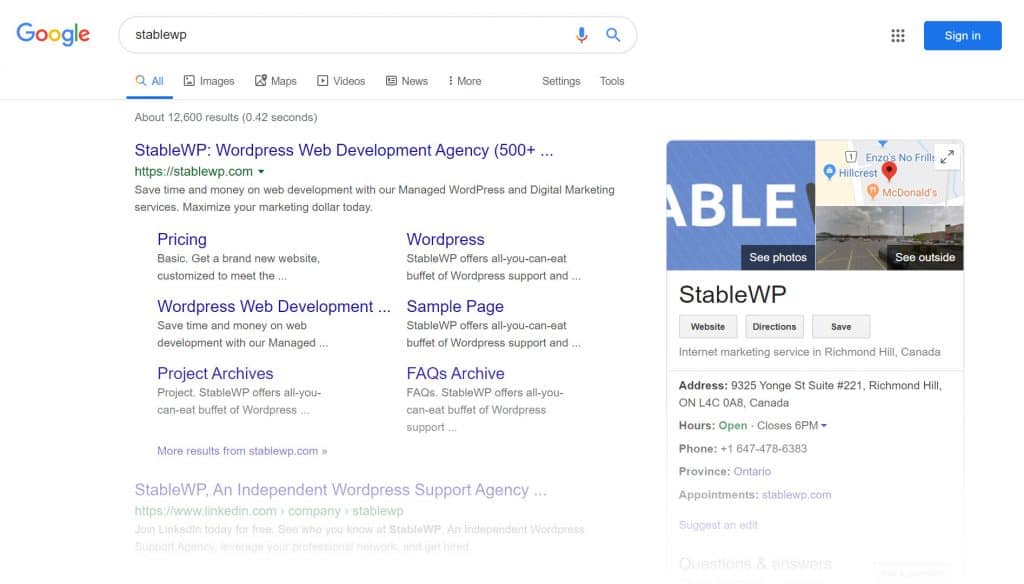Click More results from stablewp.com
Image resolution: width=1024 pixels, height=584 pixels.
coord(242,451)
